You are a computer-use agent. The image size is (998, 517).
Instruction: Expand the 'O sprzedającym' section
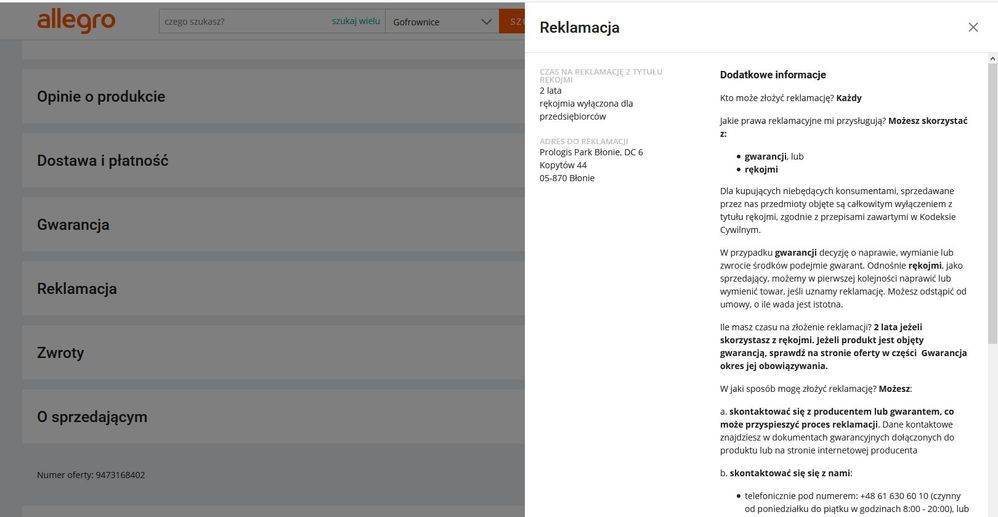click(92, 417)
